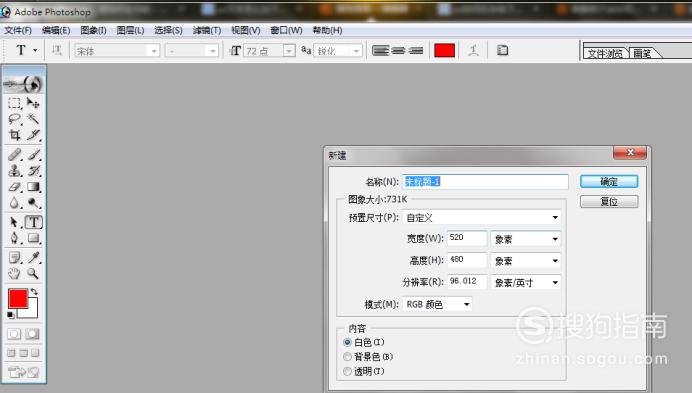The image size is (692, 393).
Task: Open the 锐化 anti-alias dropdown
Action: pos(356,51)
